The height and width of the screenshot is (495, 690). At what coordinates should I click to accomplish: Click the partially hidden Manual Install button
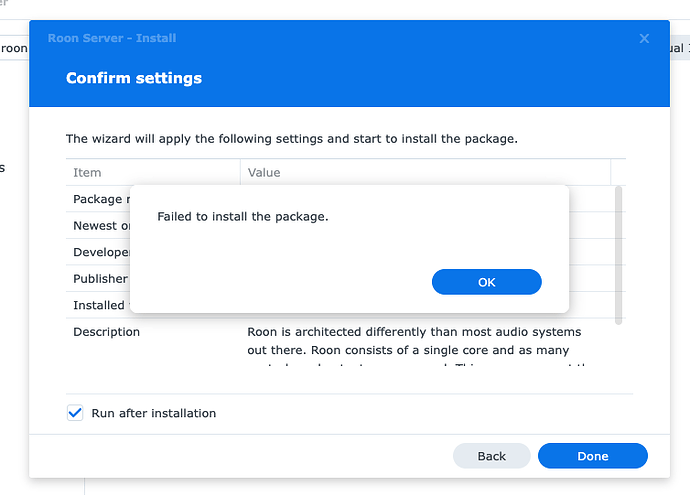coord(679,48)
